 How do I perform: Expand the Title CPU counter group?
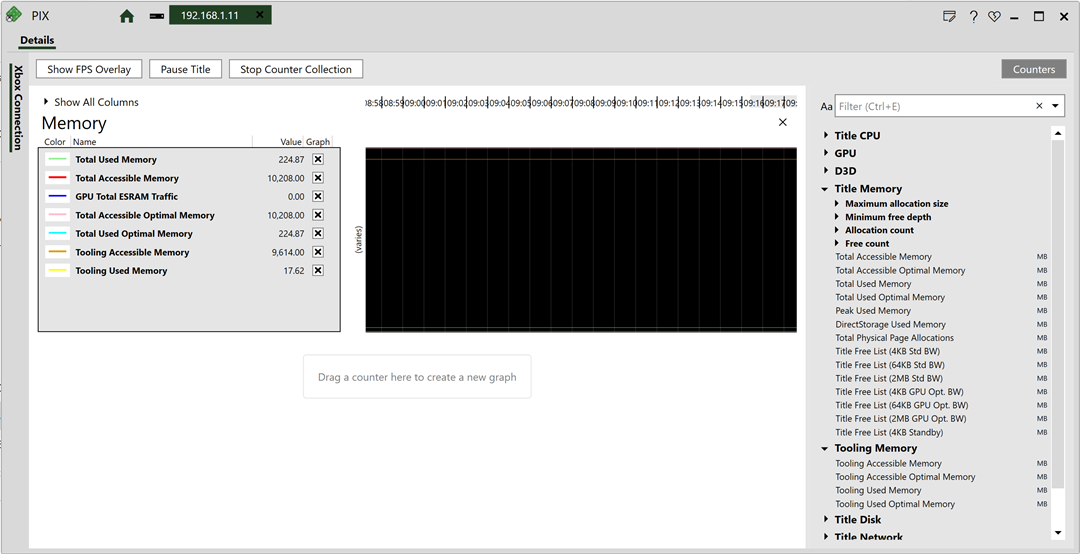[827, 136]
